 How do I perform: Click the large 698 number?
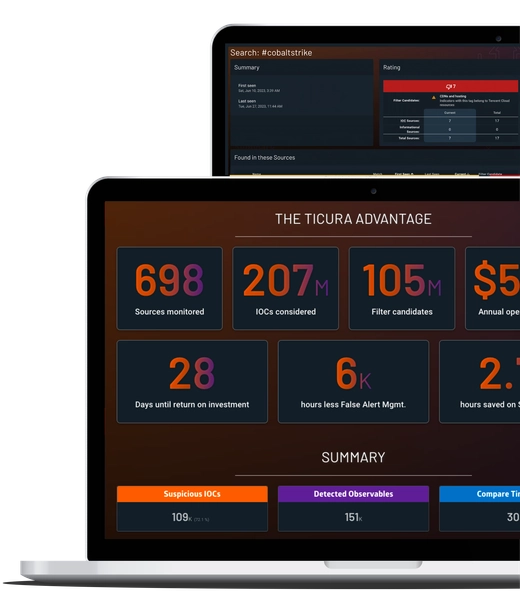click(169, 280)
